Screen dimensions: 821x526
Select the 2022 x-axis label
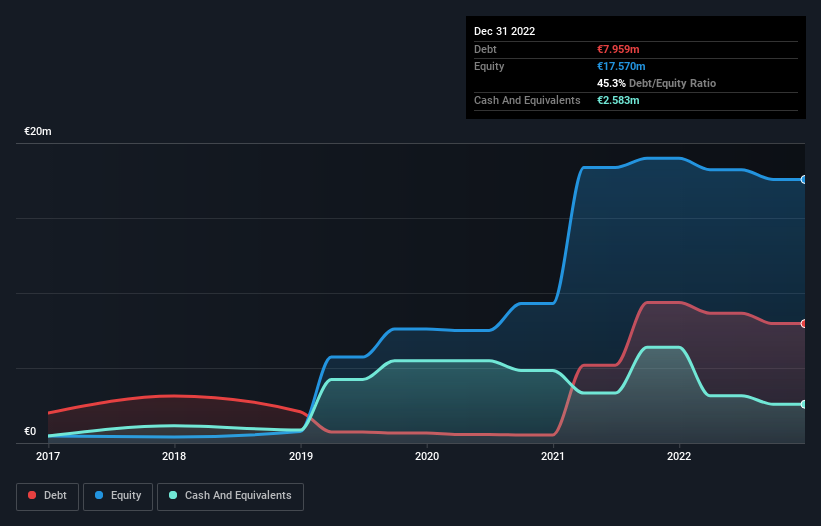tap(679, 456)
